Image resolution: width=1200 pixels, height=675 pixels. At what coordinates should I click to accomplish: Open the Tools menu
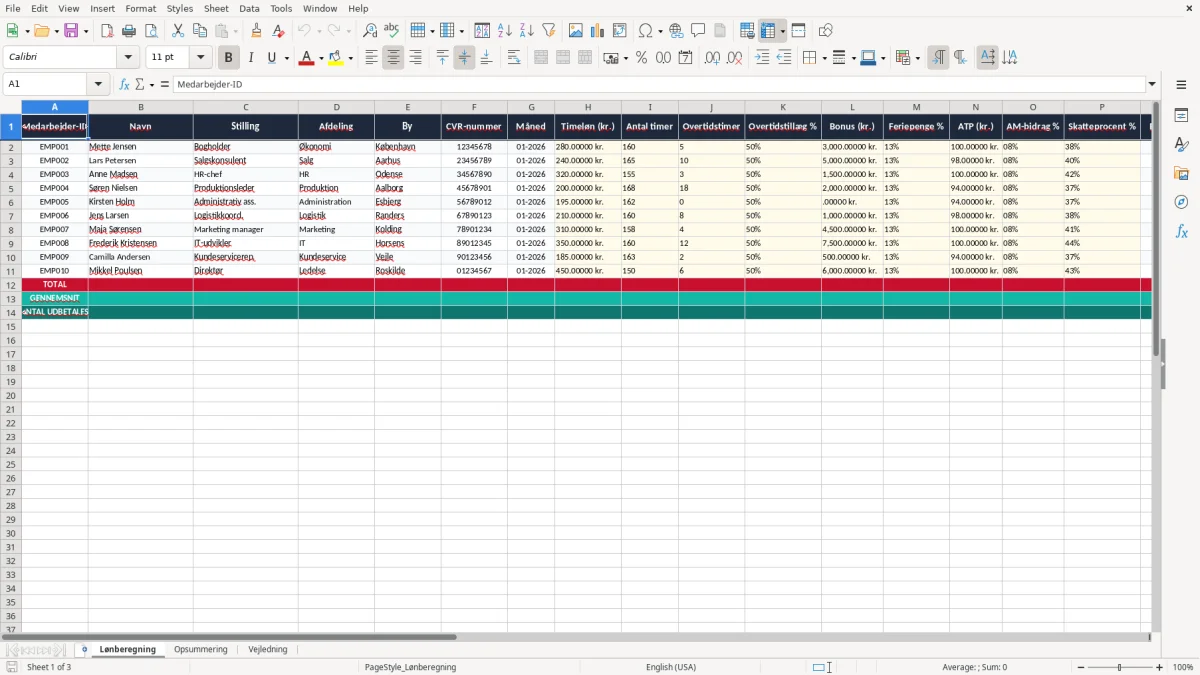click(x=281, y=8)
